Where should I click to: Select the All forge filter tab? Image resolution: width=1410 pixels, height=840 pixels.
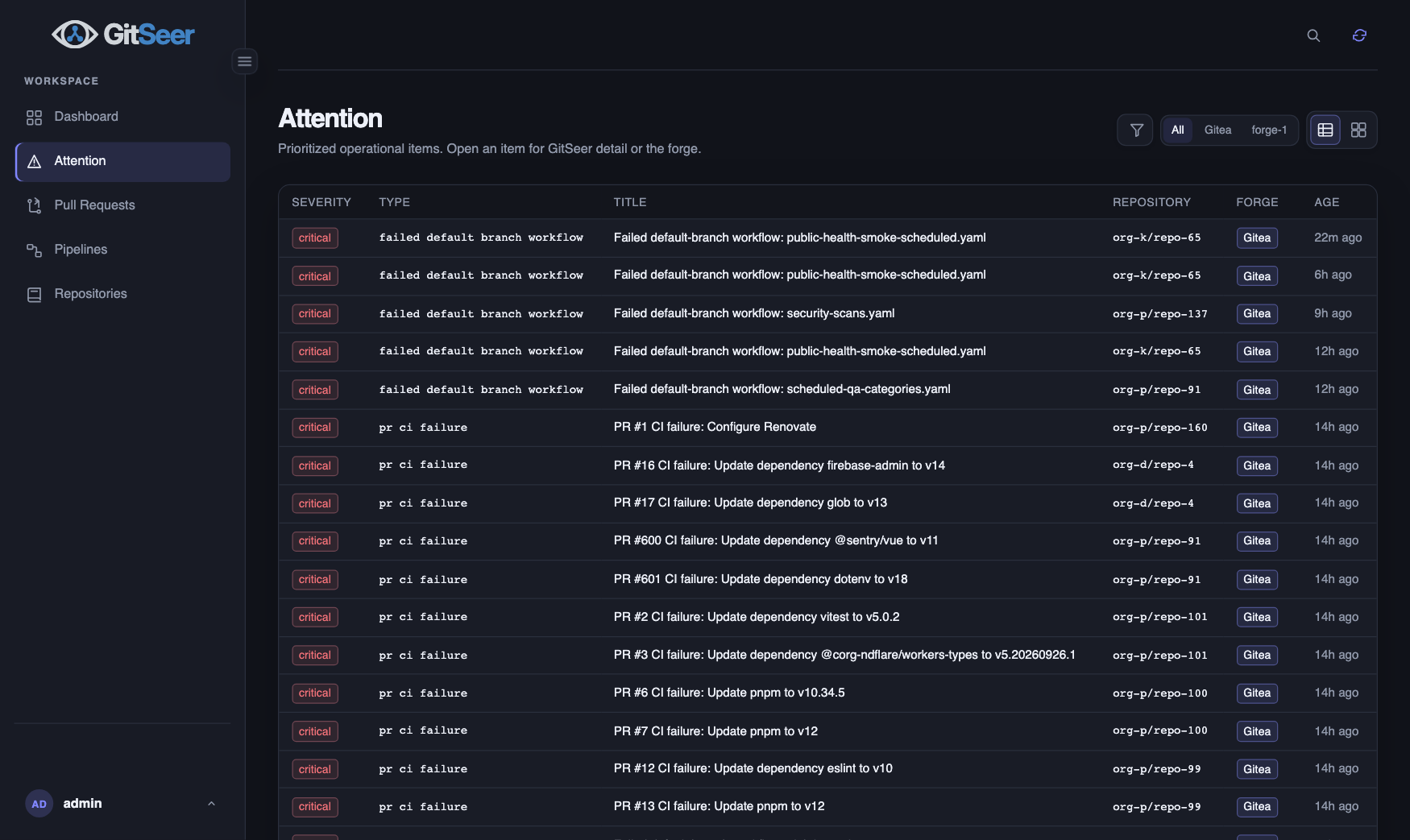[x=1177, y=130]
